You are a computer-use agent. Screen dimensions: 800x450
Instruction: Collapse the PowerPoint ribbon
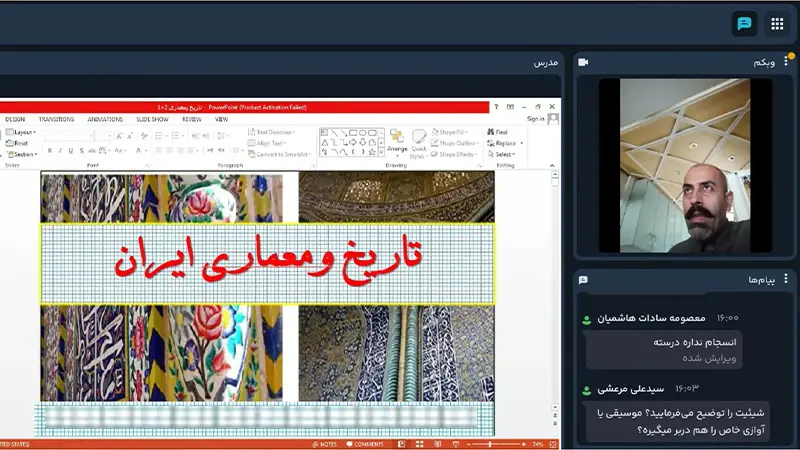(552, 165)
